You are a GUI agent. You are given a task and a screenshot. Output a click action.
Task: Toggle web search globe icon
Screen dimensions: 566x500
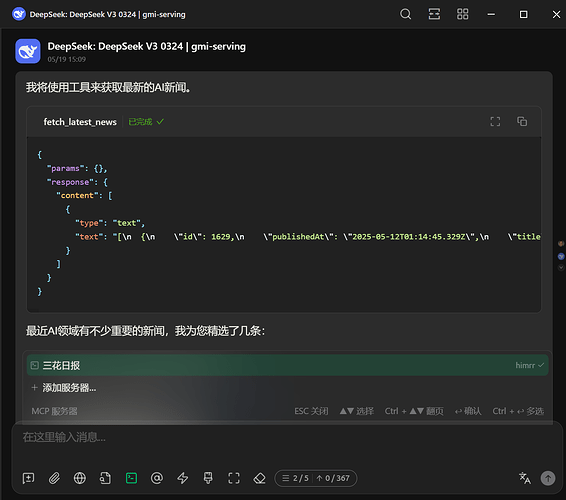click(x=80, y=478)
